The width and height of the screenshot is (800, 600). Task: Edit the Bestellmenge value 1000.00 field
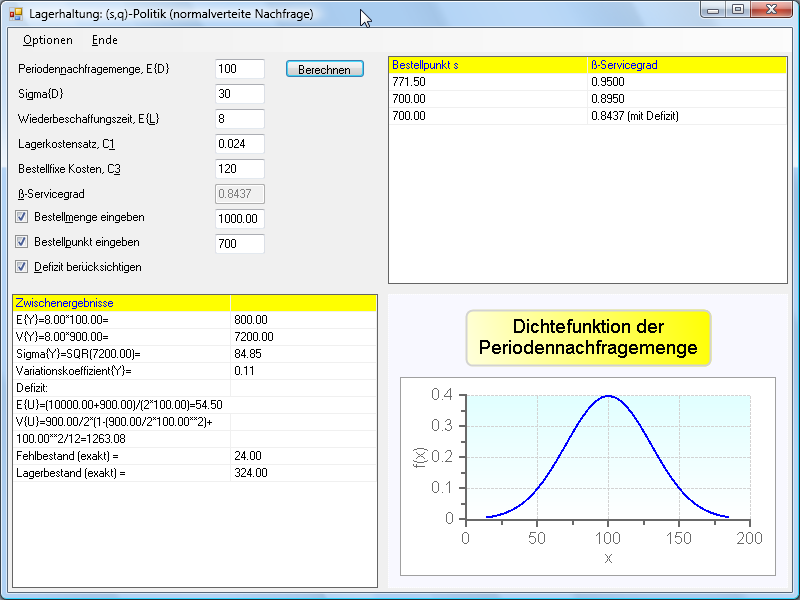[239, 219]
